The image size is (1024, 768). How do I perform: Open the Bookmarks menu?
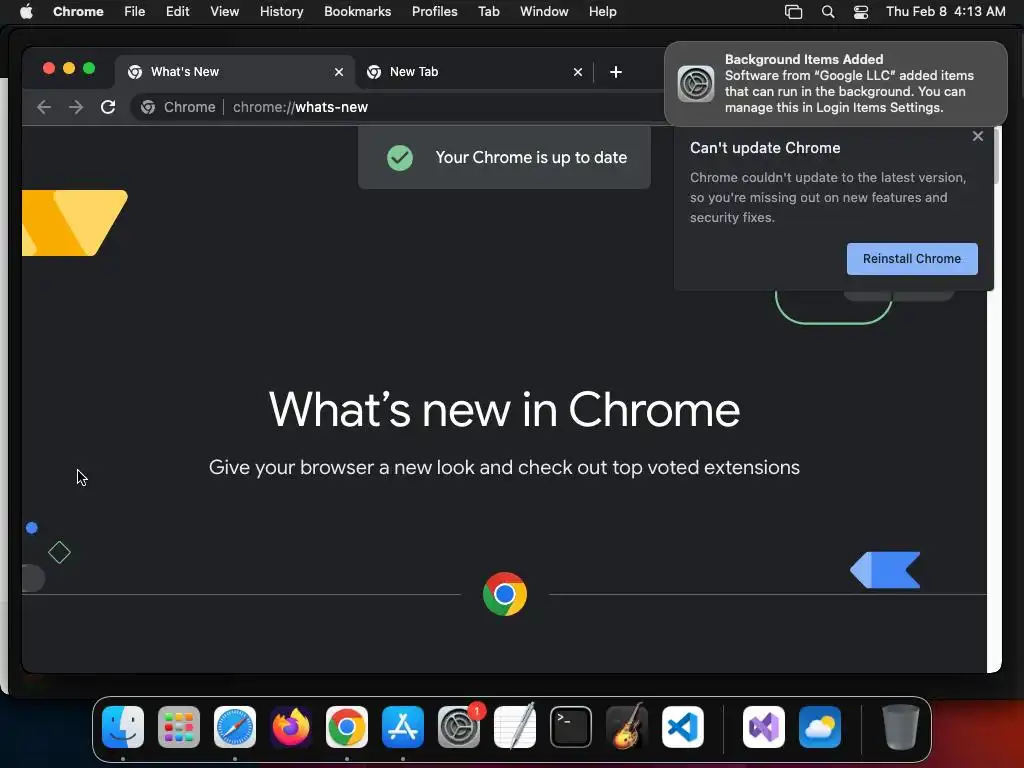pos(357,12)
